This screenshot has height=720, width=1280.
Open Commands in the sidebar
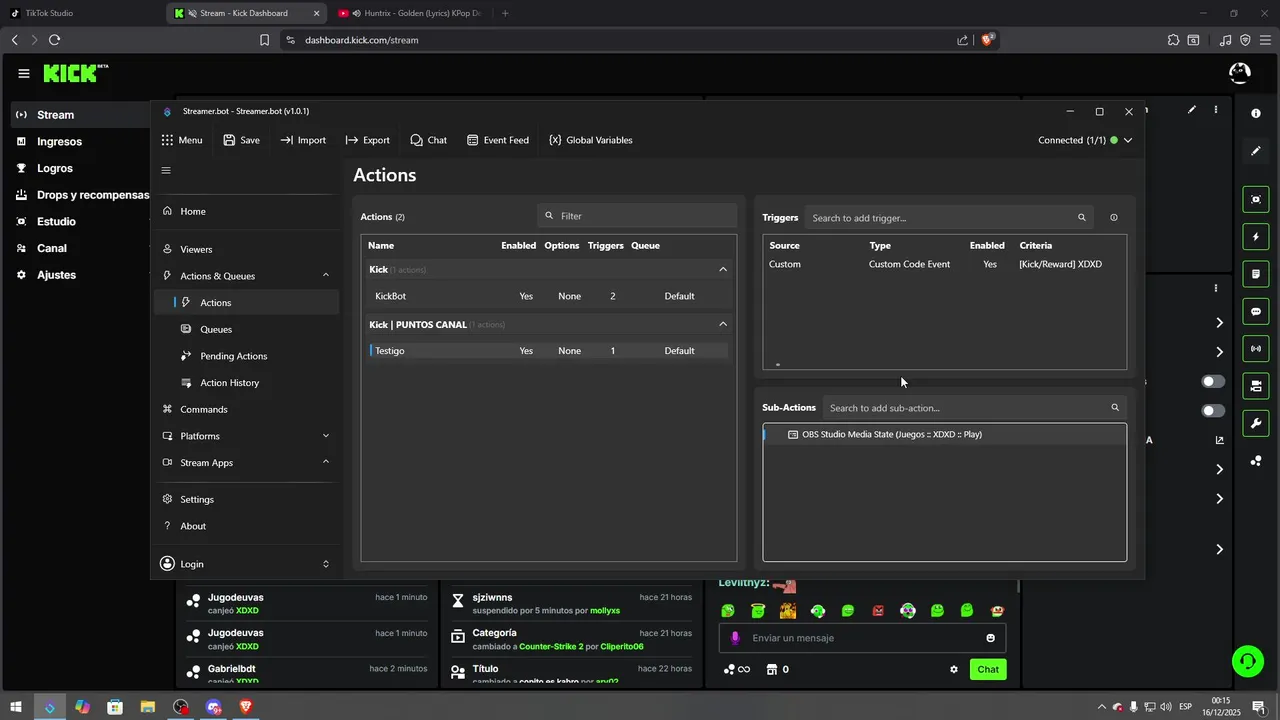pyautogui.click(x=246, y=409)
